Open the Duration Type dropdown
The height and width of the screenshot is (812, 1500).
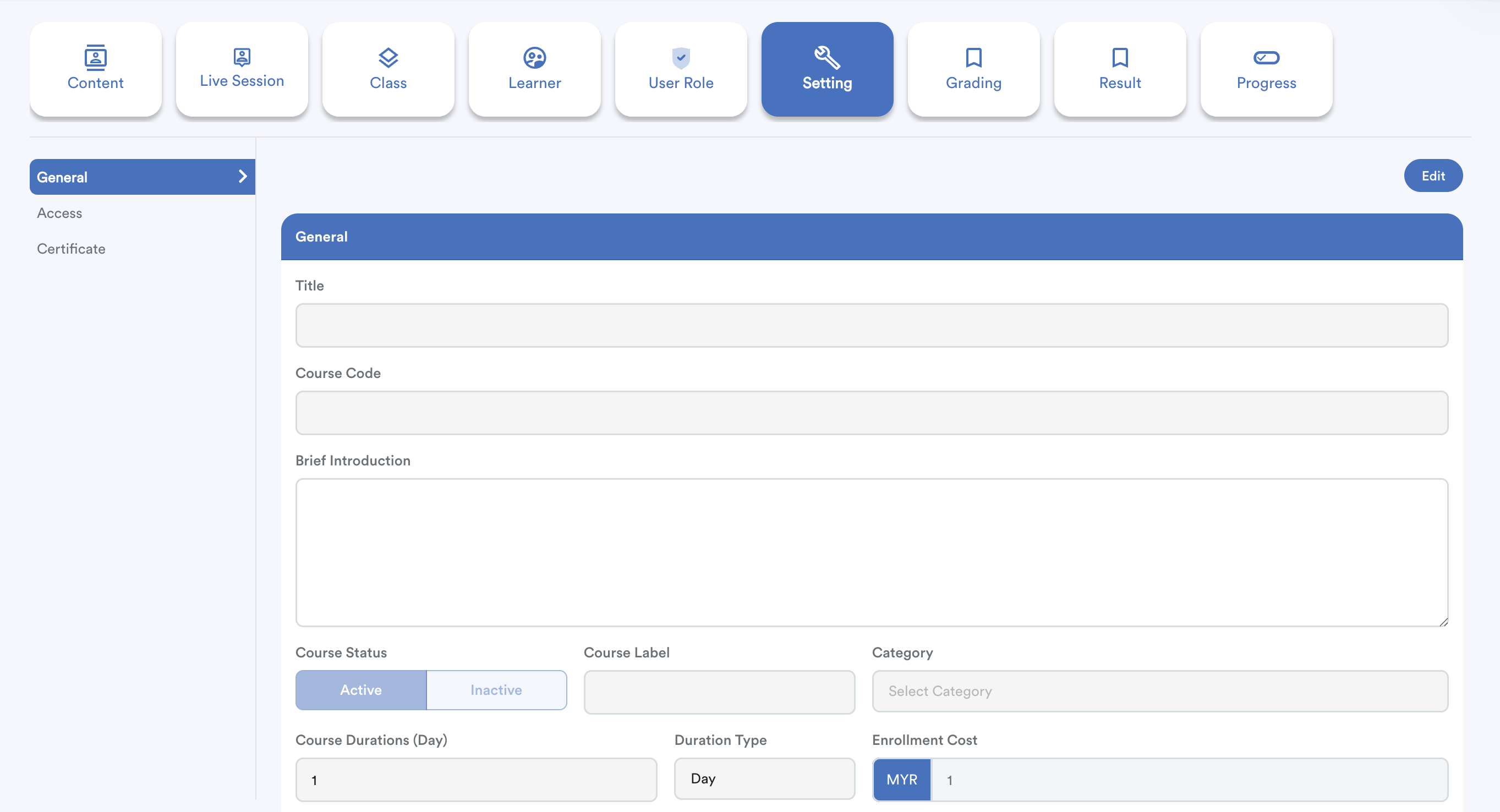pos(764,779)
